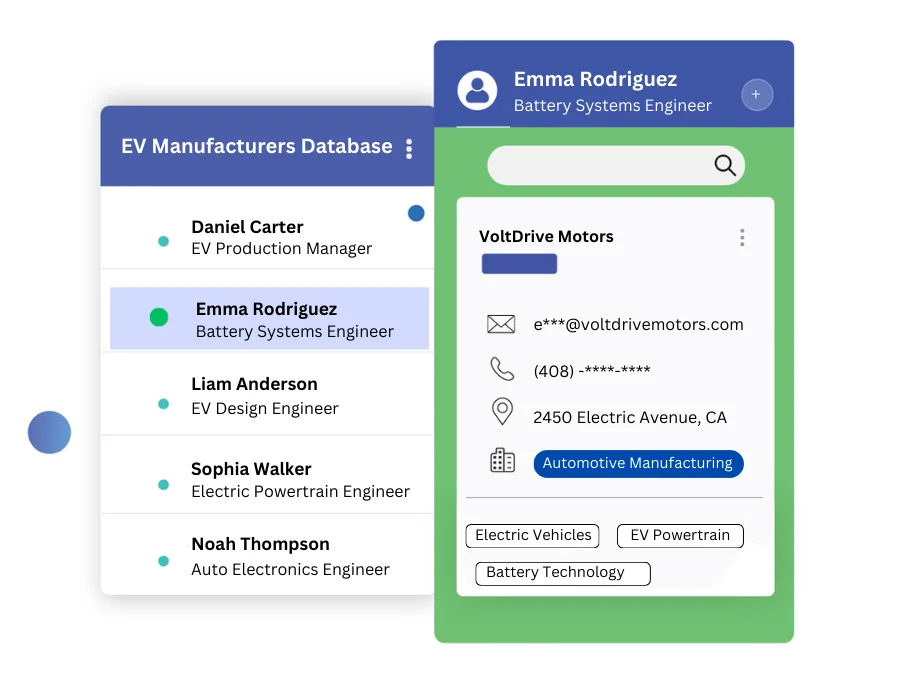Select Sophia Walker in the contact list
Viewport: 900px width, 675px height.
tap(267, 476)
